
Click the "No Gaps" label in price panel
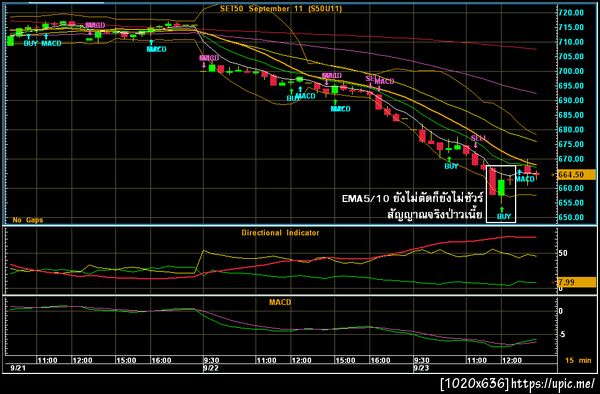(28, 220)
